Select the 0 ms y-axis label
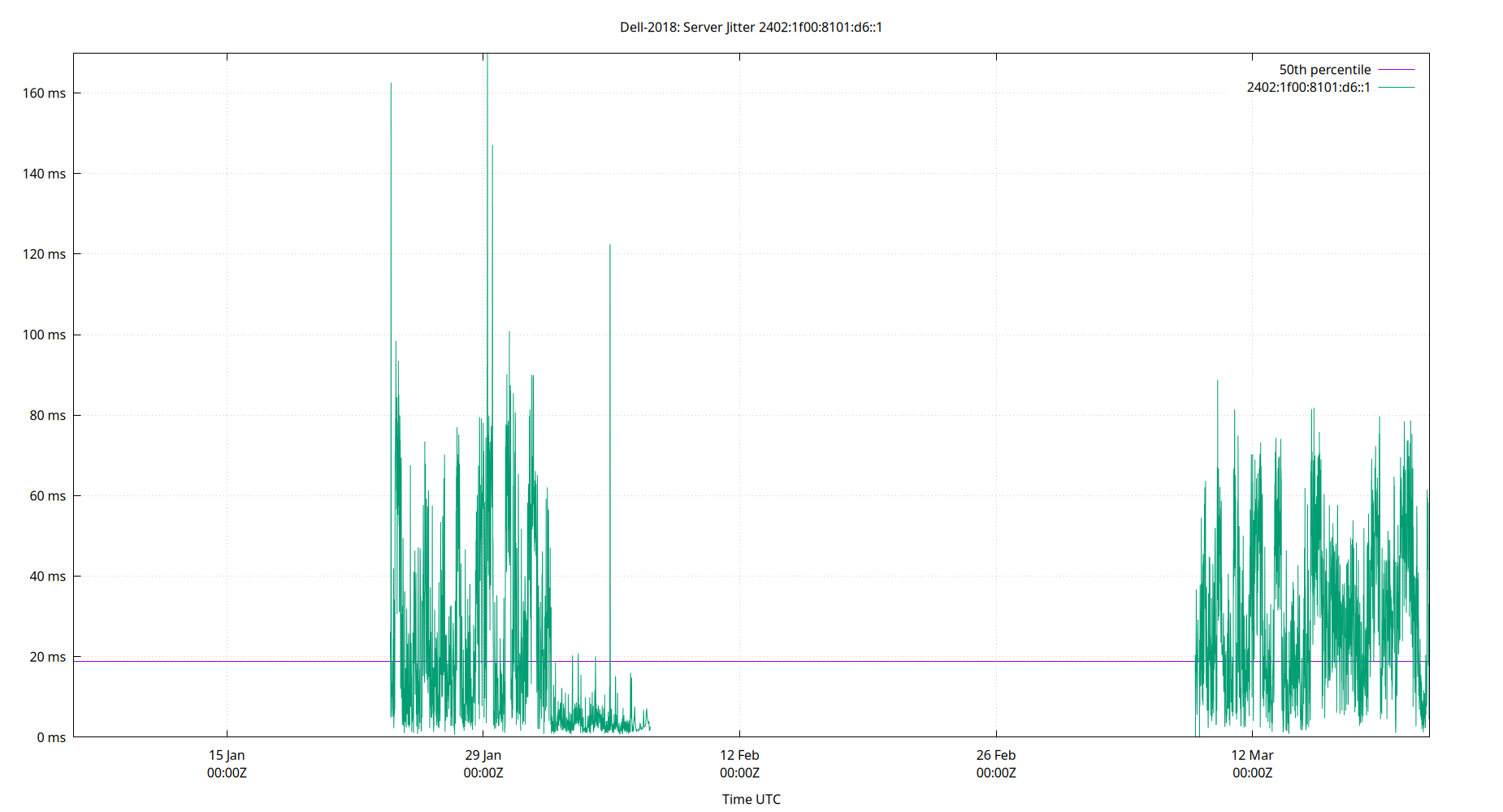Screen dimensions: 1503x812 [50, 737]
